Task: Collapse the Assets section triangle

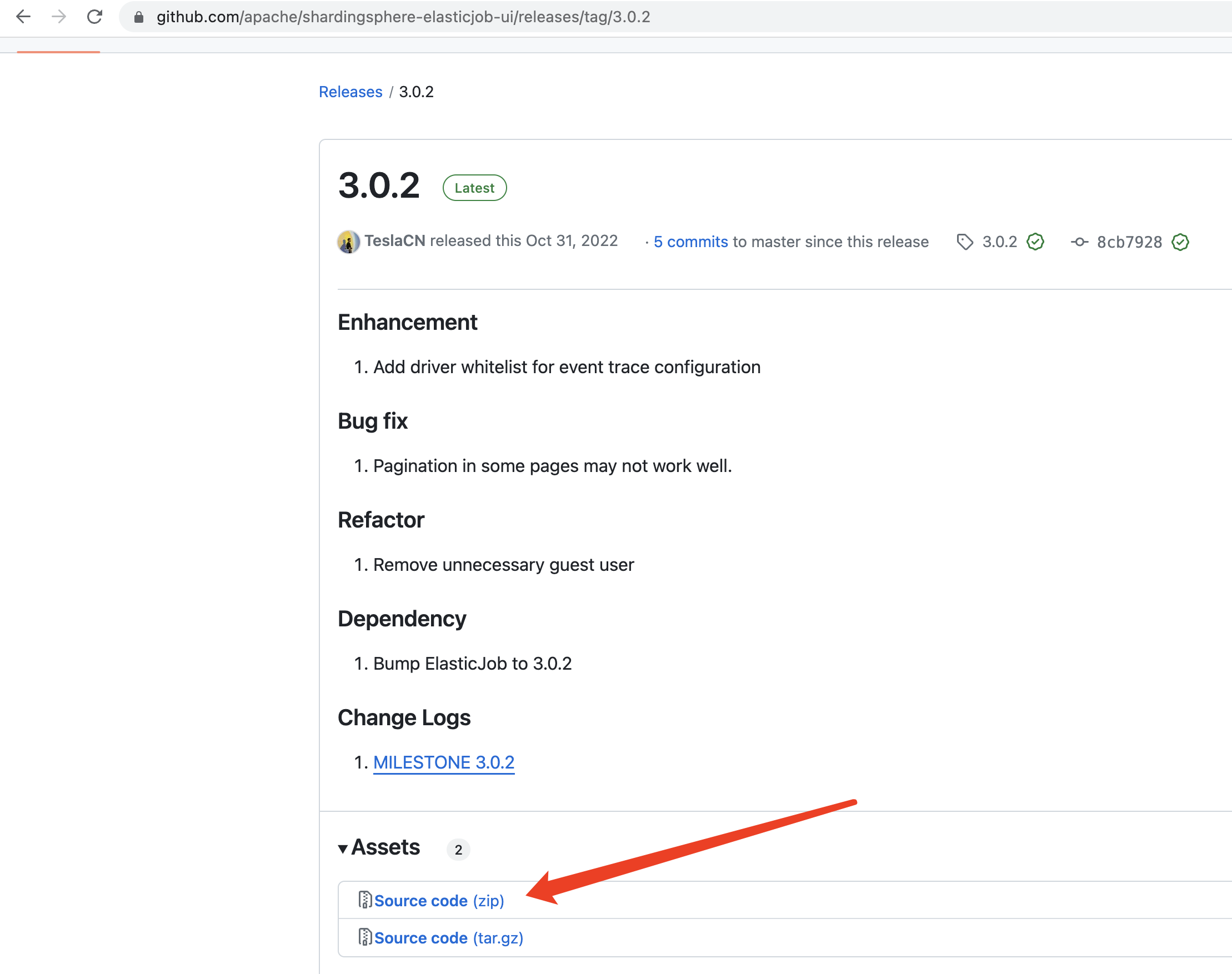Action: 343,849
